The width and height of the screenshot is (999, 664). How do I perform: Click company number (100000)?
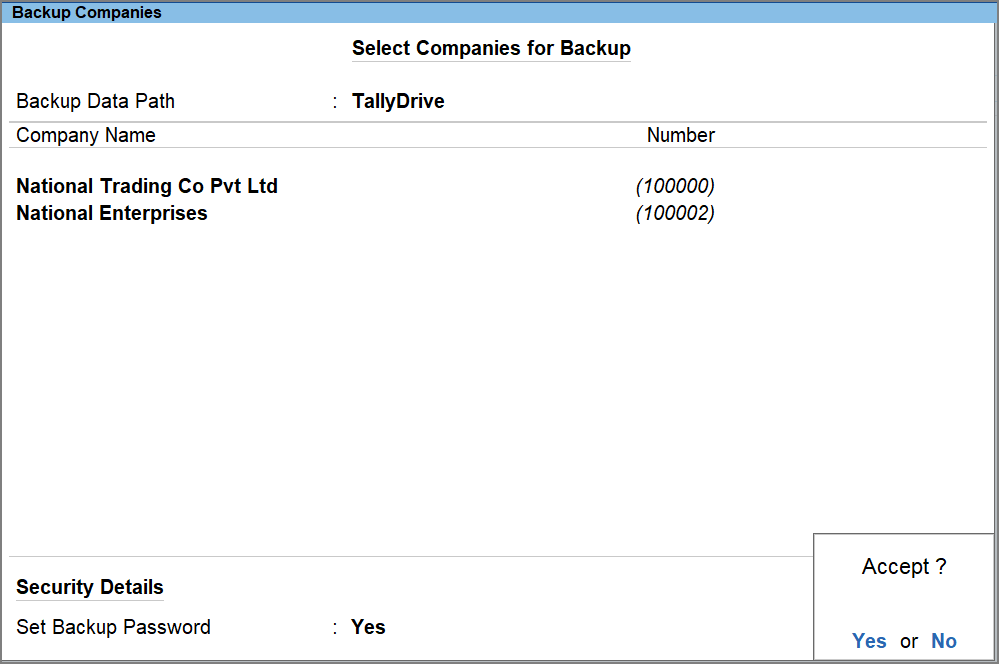[675, 186]
